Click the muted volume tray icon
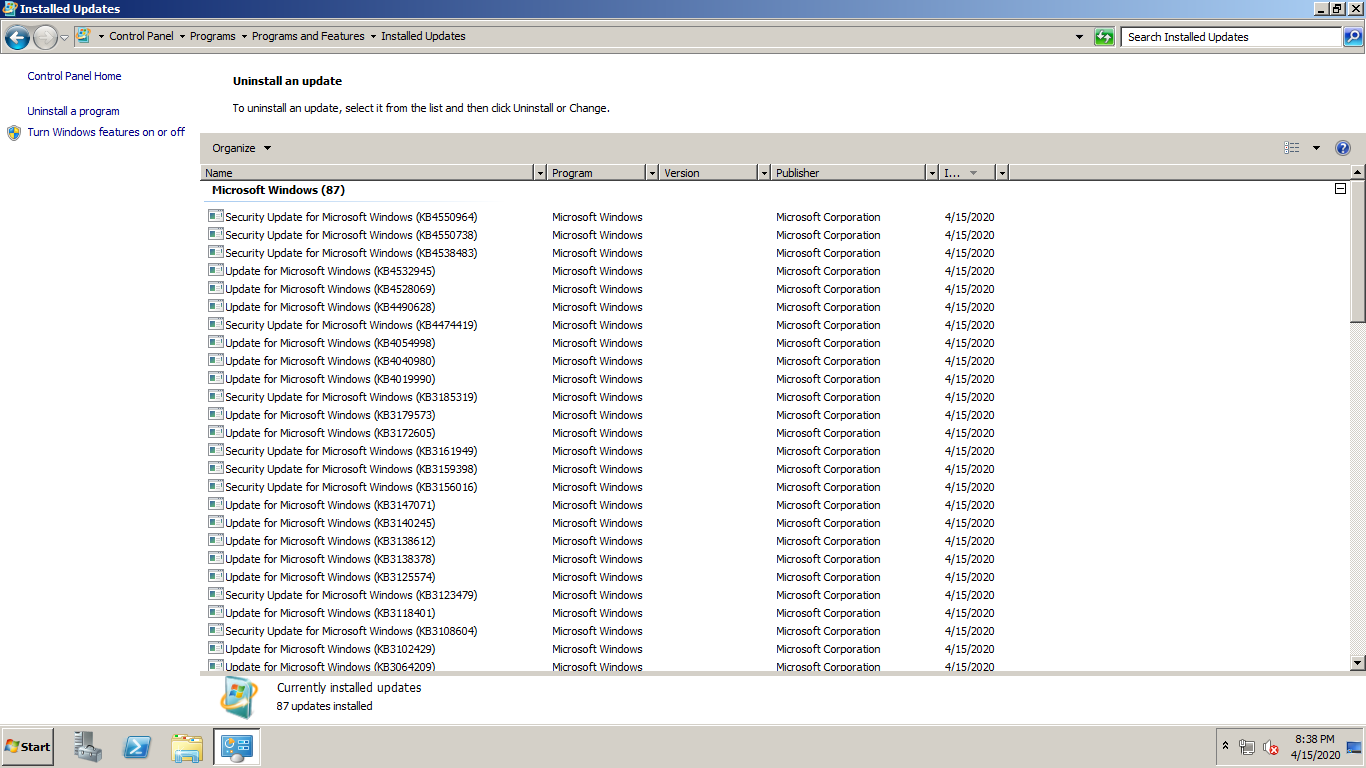 (1271, 747)
